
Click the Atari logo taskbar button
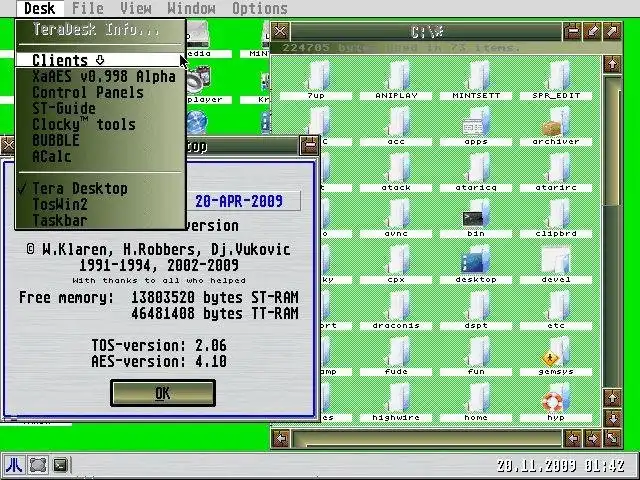coord(14,465)
